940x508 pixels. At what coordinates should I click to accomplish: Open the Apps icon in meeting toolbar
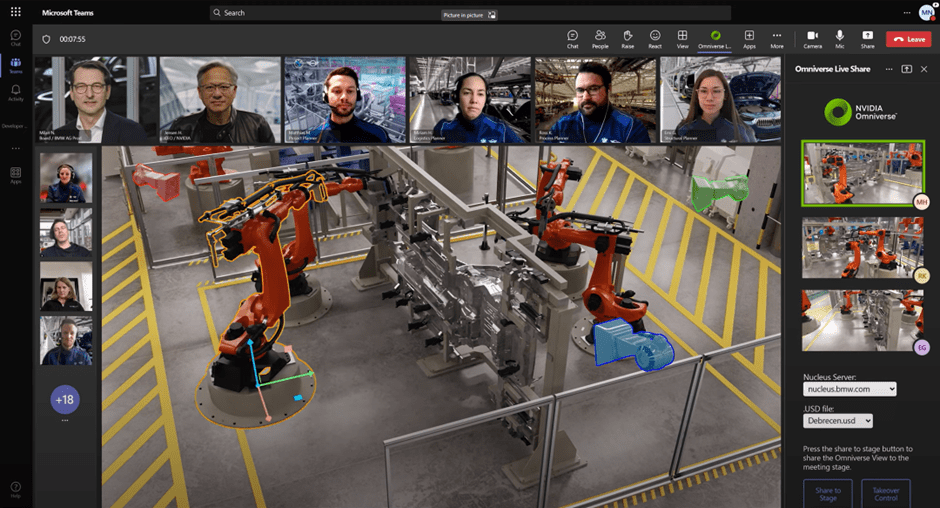tap(749, 38)
